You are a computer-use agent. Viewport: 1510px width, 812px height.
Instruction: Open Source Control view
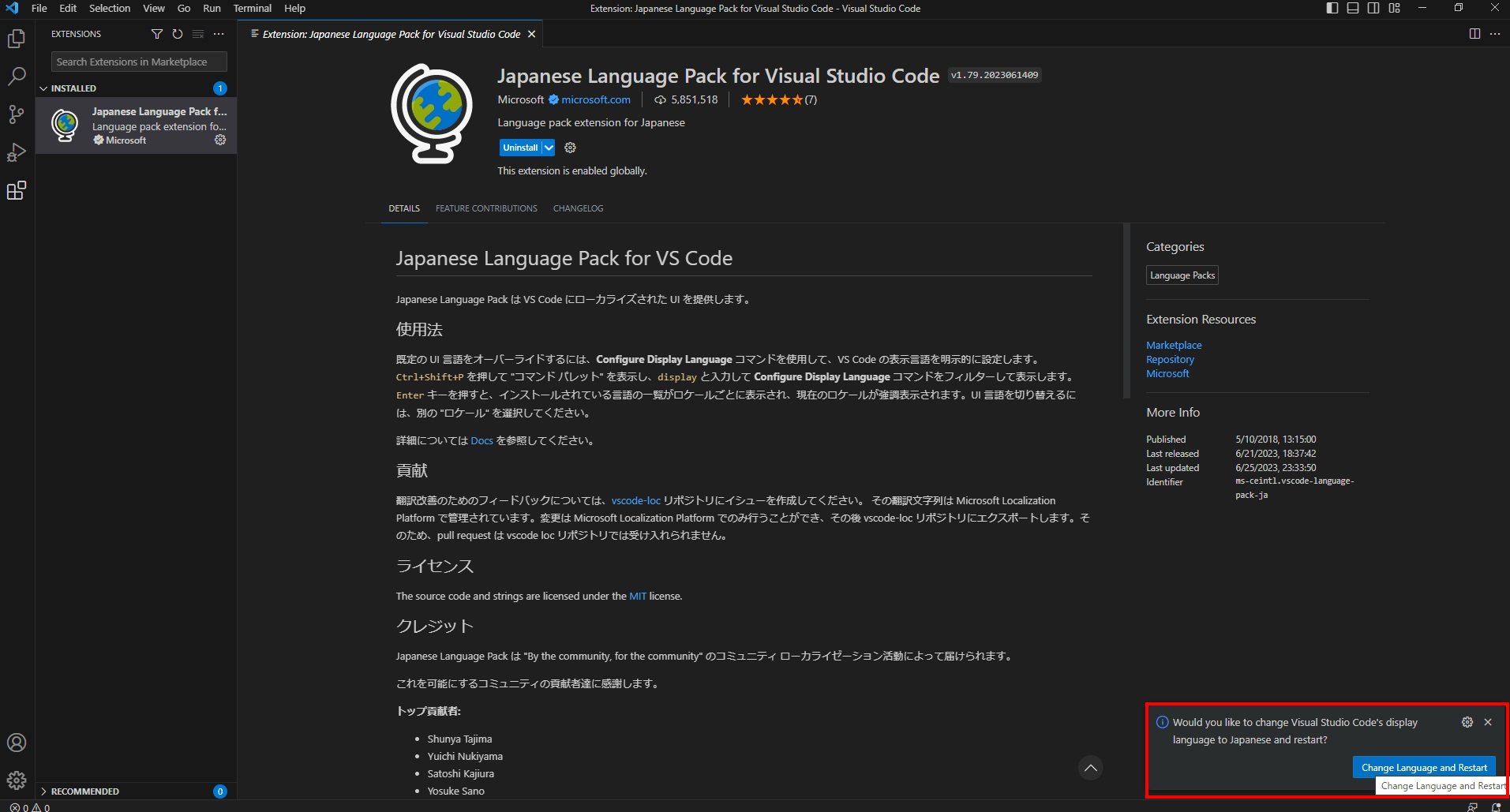tap(17, 114)
